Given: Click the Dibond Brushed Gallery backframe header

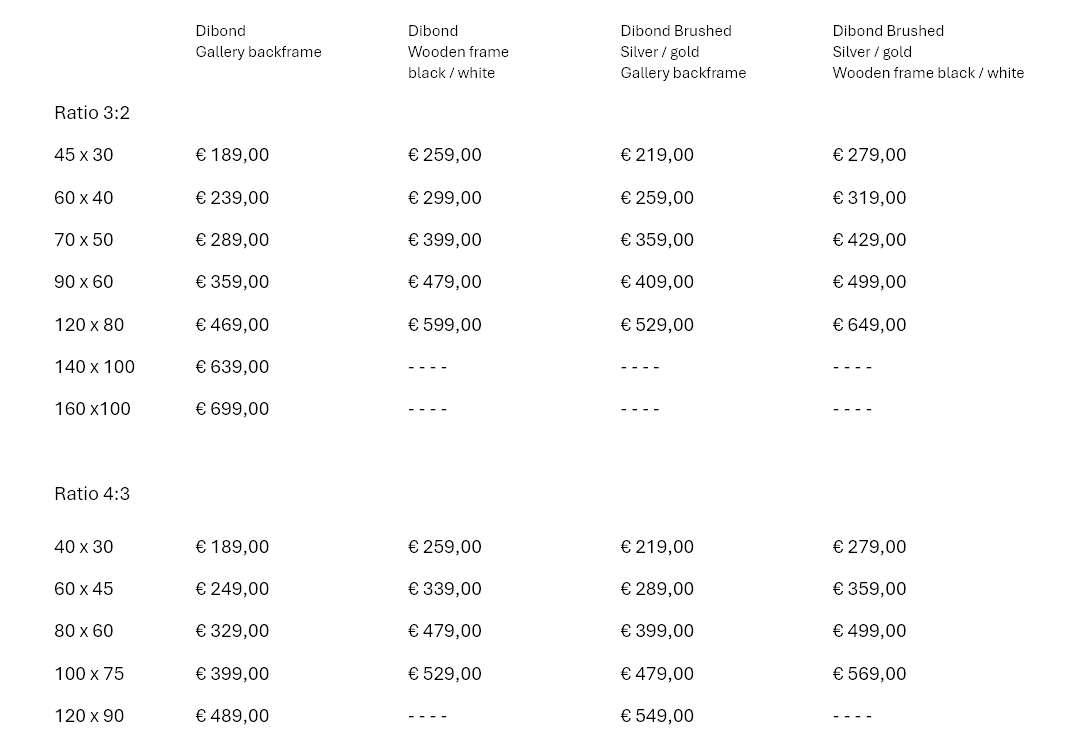Looking at the screenshot, I should click(683, 52).
